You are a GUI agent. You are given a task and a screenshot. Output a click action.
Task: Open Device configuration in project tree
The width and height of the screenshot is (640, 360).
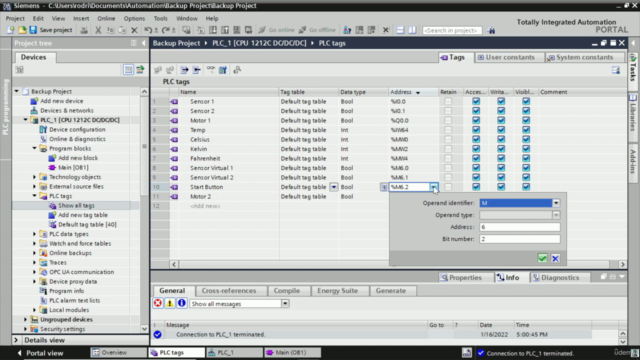(77, 129)
